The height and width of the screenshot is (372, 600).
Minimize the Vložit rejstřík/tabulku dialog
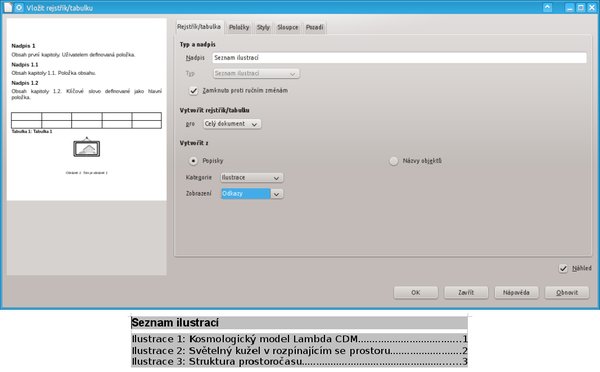pyautogui.click(x=570, y=8)
